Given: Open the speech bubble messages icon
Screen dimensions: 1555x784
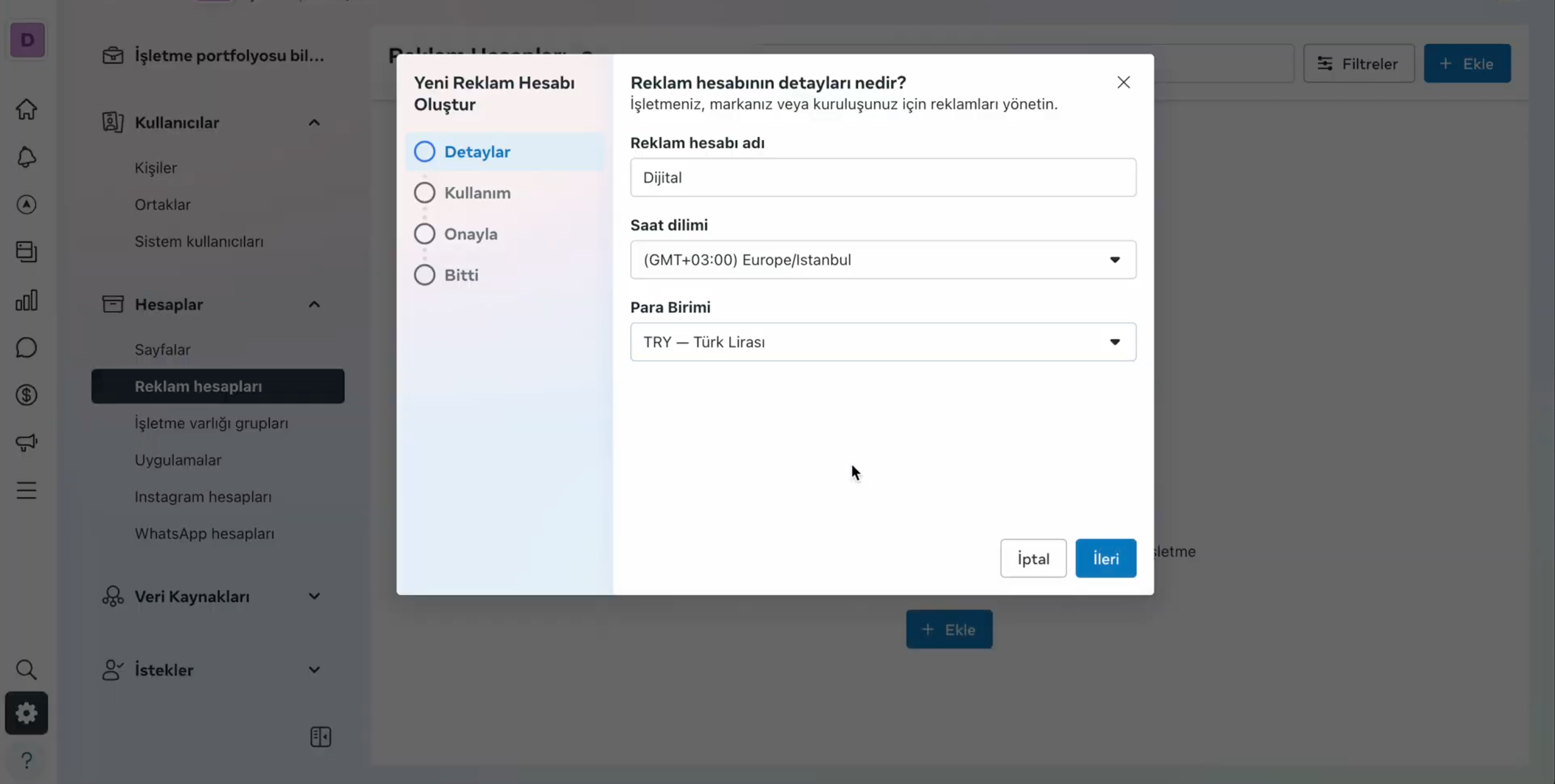Looking at the screenshot, I should 27,348.
